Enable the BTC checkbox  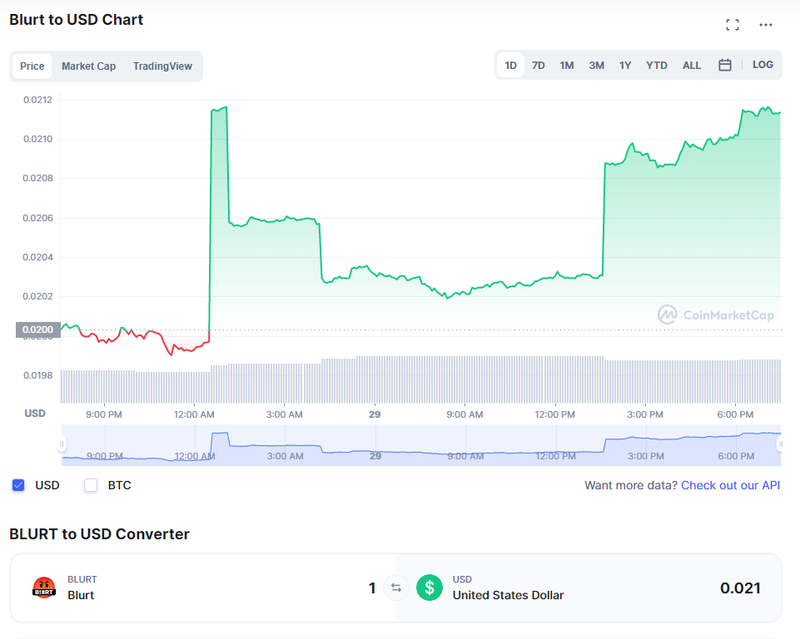click(x=91, y=485)
